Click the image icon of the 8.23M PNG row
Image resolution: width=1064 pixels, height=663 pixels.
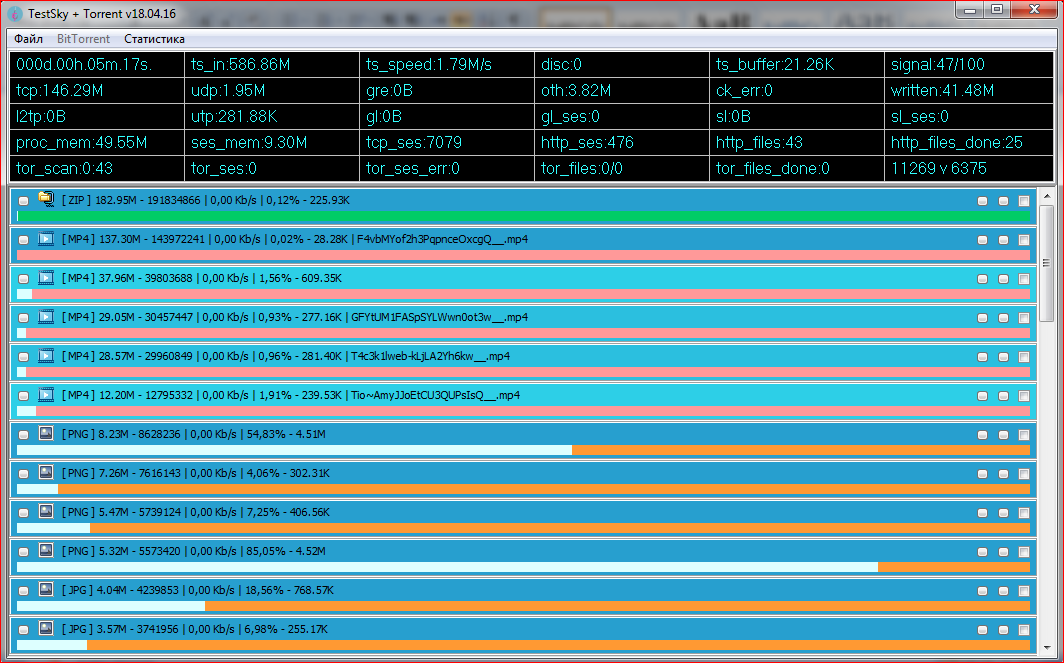(x=45, y=434)
